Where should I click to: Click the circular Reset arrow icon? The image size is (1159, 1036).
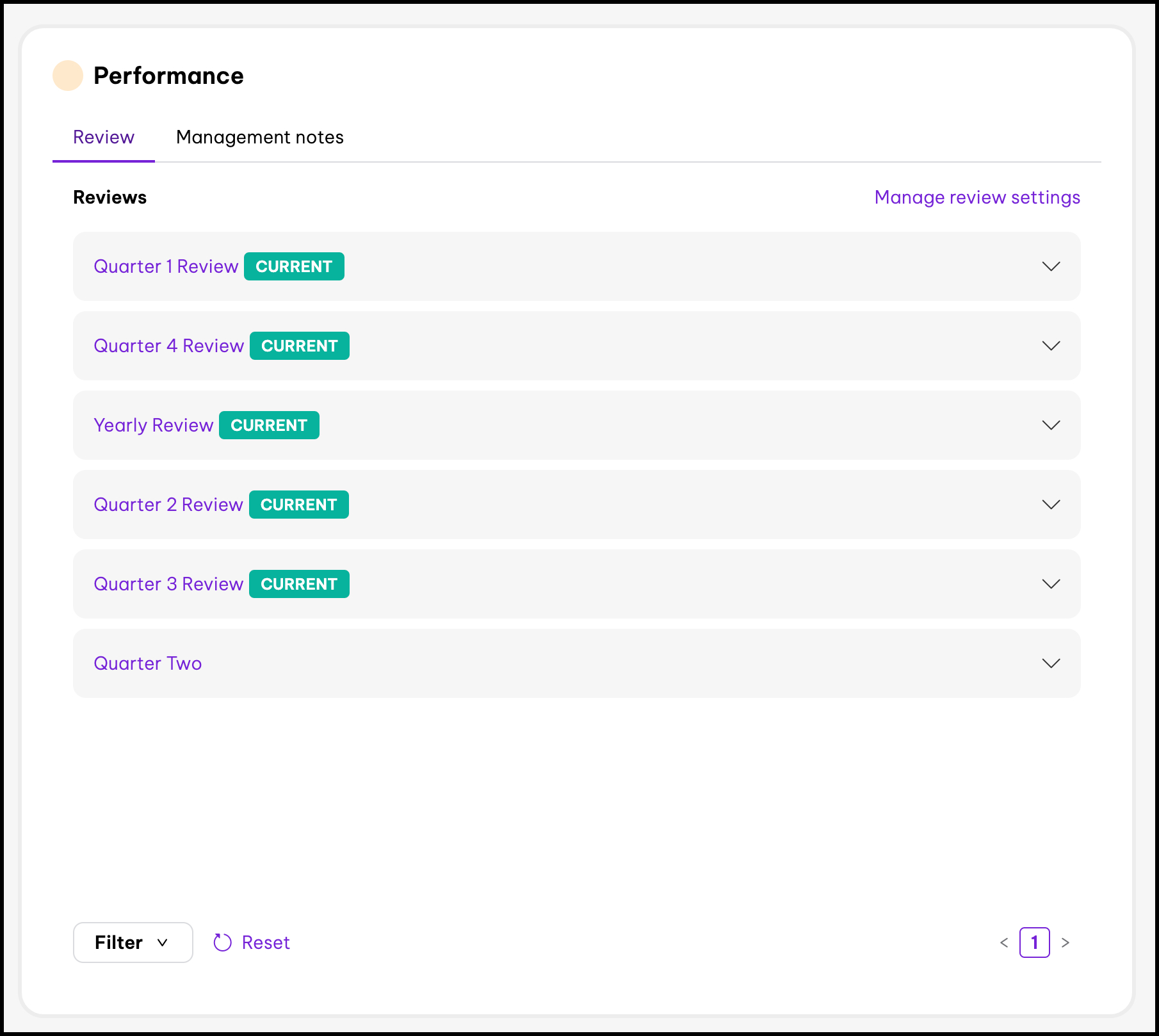point(222,942)
